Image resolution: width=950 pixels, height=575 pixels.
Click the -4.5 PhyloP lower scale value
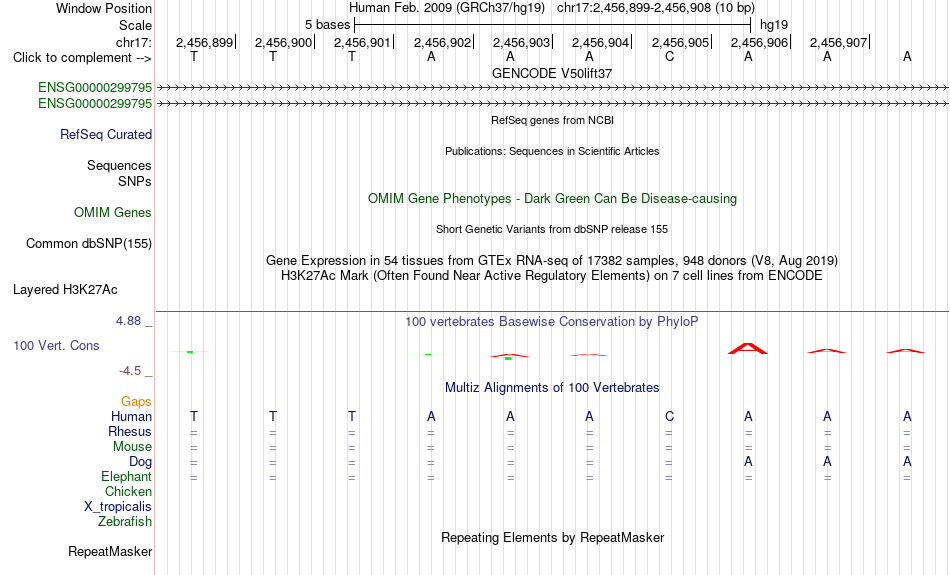point(130,371)
